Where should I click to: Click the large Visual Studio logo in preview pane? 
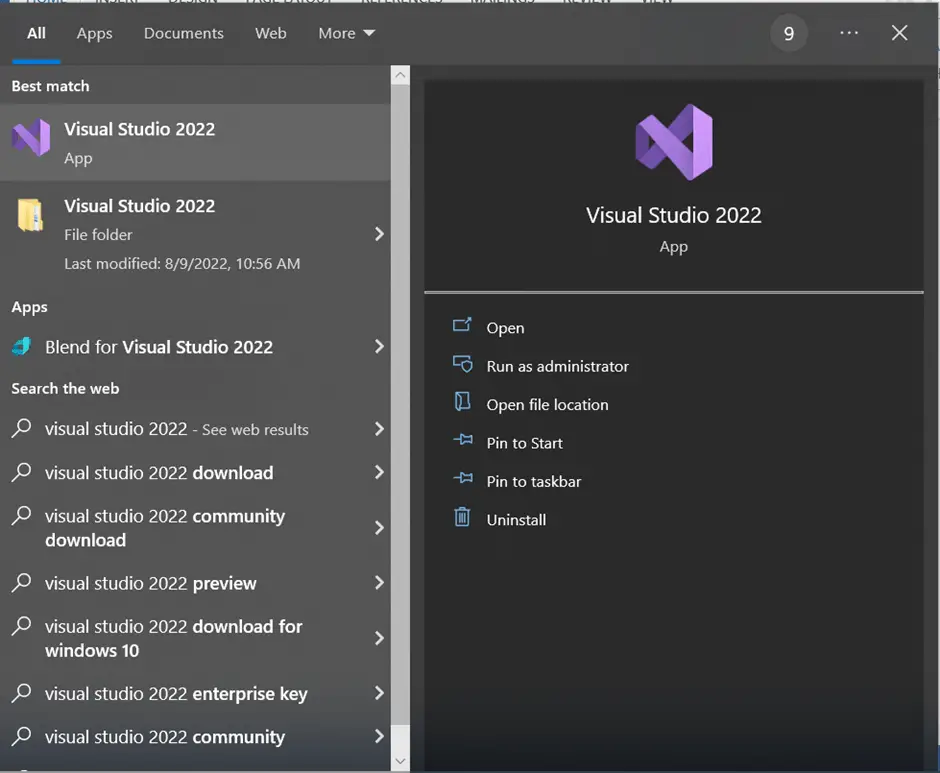(674, 142)
